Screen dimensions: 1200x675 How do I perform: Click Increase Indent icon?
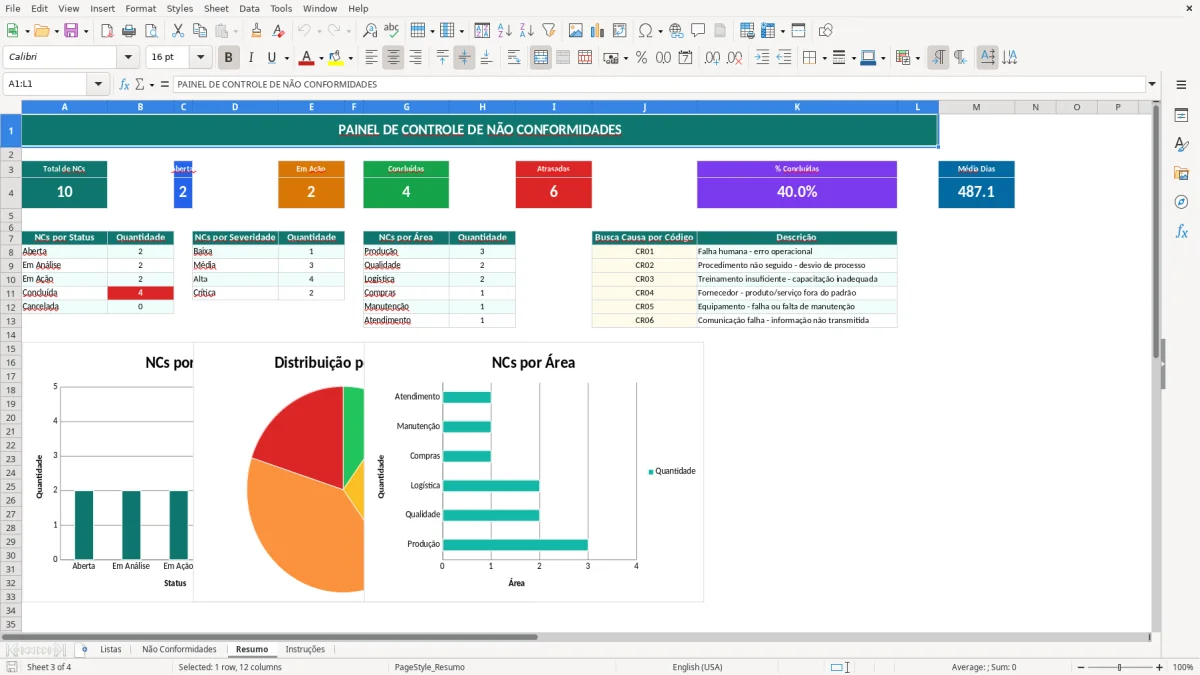pos(762,58)
